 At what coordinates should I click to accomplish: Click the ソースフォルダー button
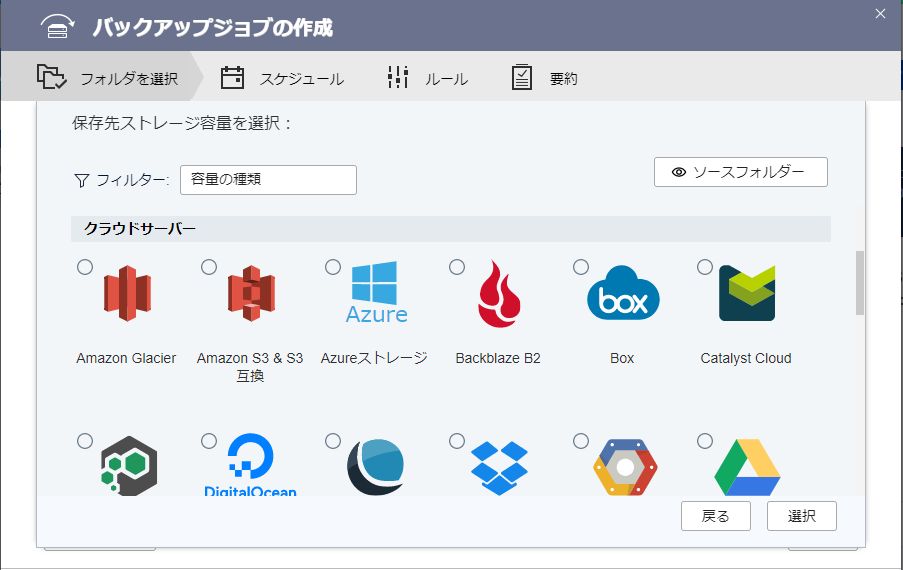pos(741,172)
